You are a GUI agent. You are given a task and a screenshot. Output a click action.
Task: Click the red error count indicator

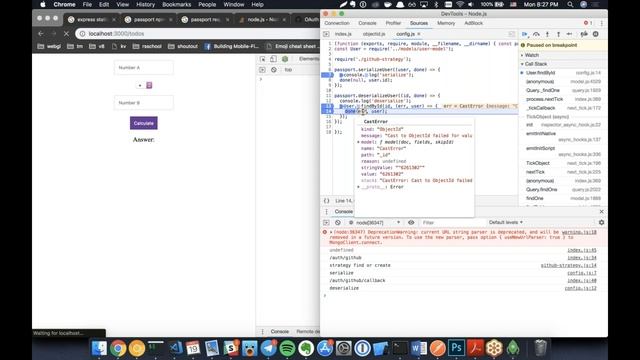coord(588,23)
